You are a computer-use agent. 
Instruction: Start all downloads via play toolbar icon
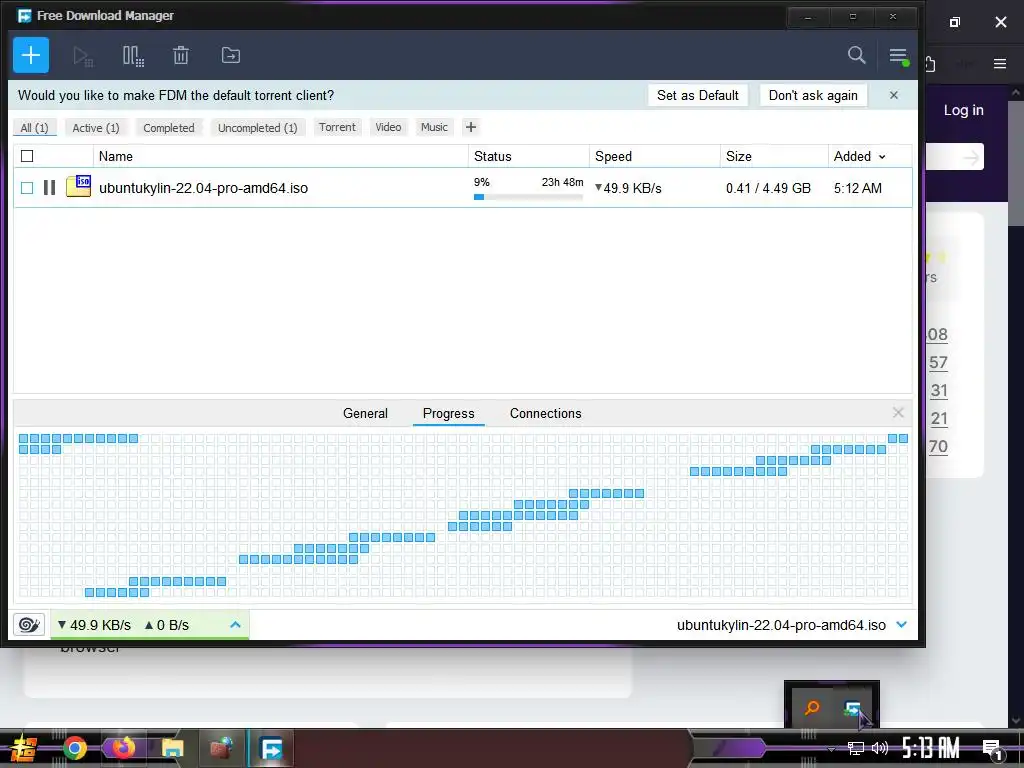point(83,56)
